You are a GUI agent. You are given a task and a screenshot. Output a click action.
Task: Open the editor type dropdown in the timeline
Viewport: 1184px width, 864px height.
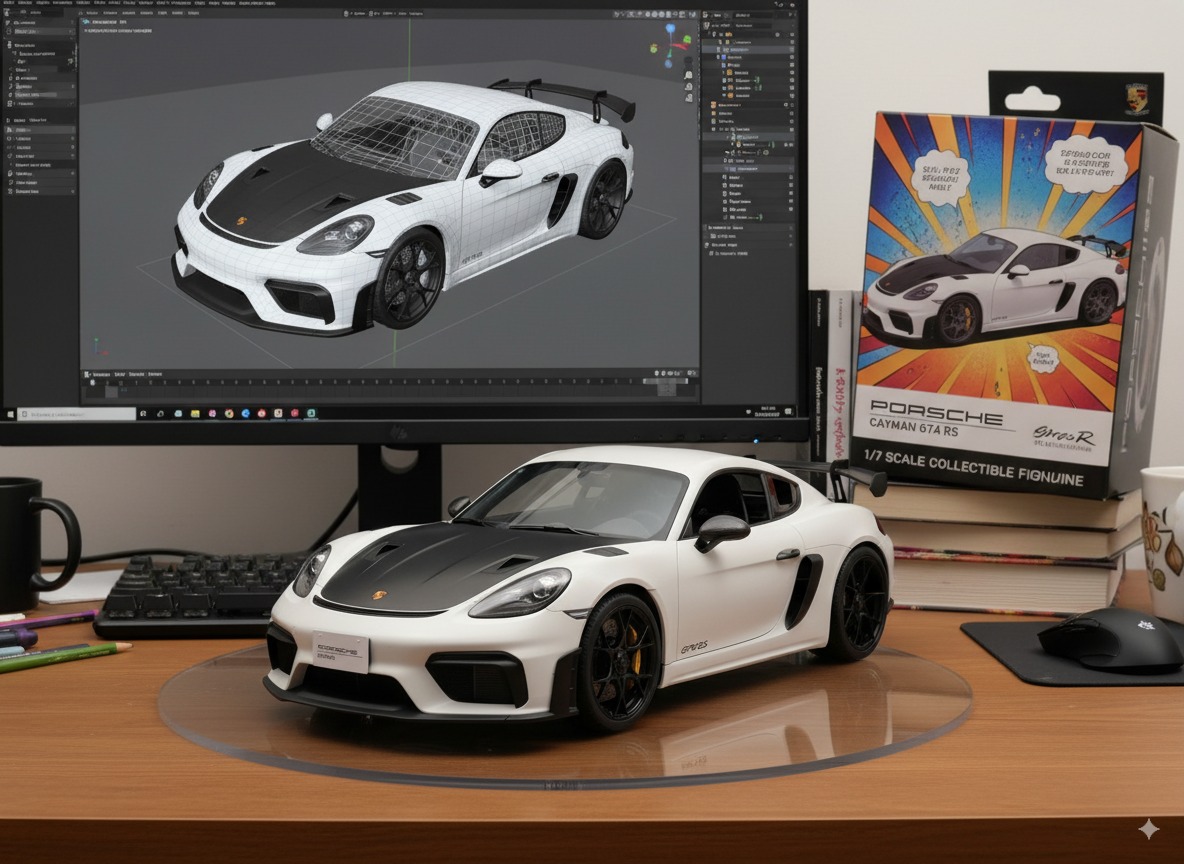pyautogui.click(x=87, y=374)
